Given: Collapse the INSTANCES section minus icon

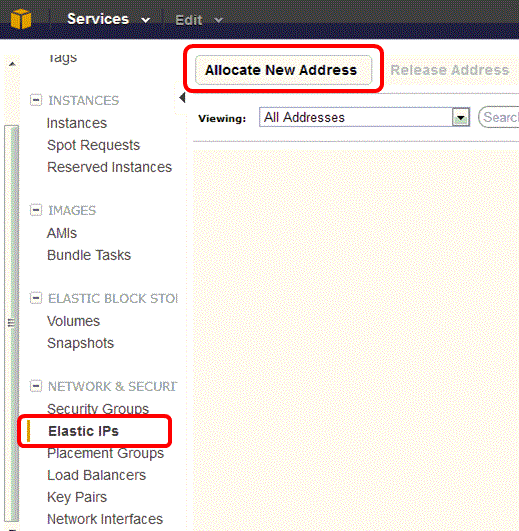Looking at the screenshot, I should [36, 100].
